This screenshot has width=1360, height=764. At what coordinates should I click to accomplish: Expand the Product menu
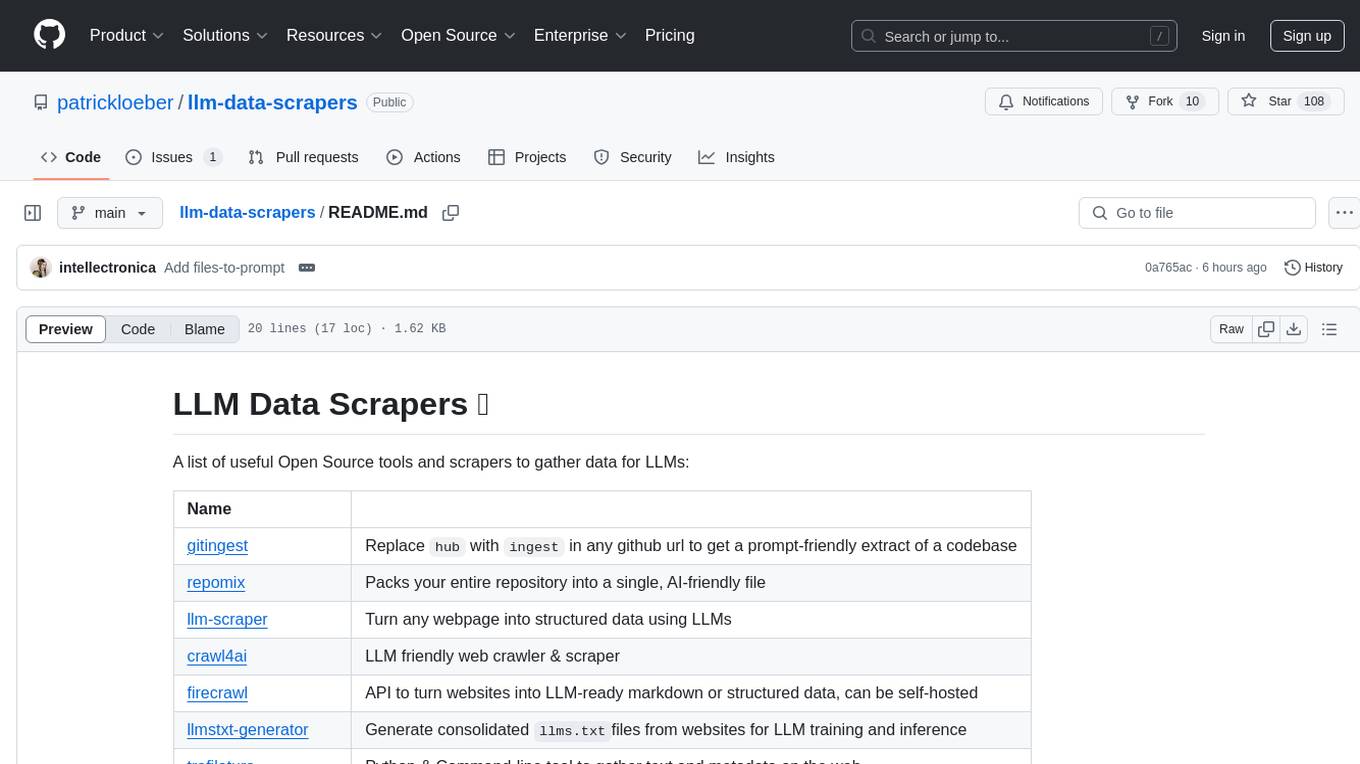(x=127, y=35)
